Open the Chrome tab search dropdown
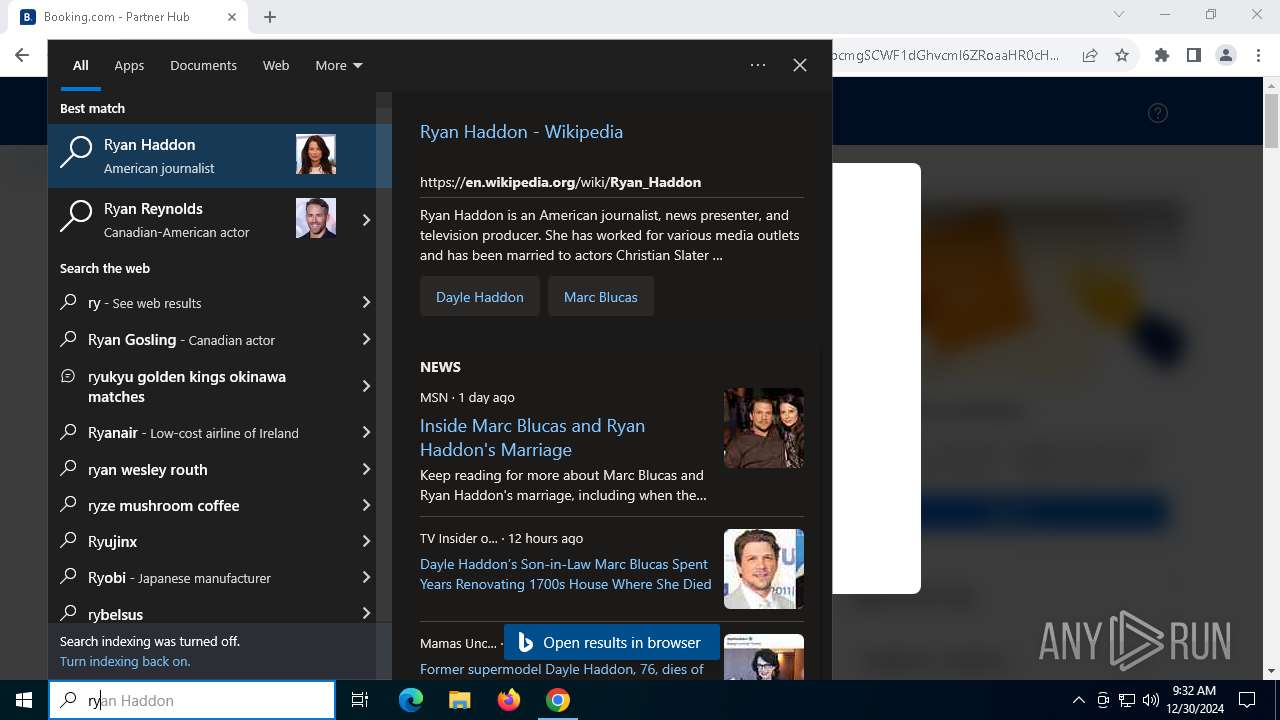This screenshot has height=720, width=1280. pos(1119,14)
